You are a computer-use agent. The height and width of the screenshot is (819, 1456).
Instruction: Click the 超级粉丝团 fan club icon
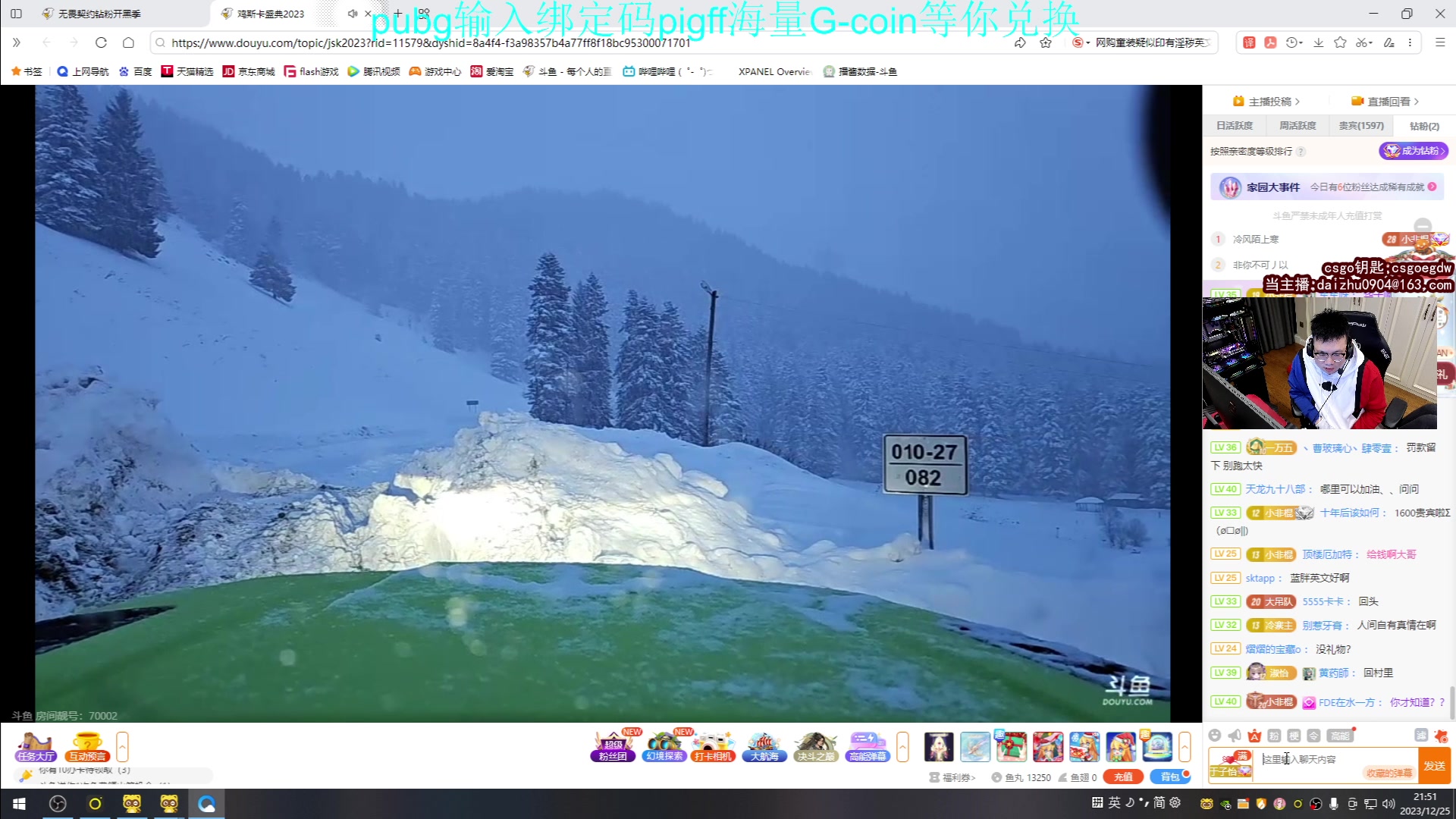coord(613,747)
